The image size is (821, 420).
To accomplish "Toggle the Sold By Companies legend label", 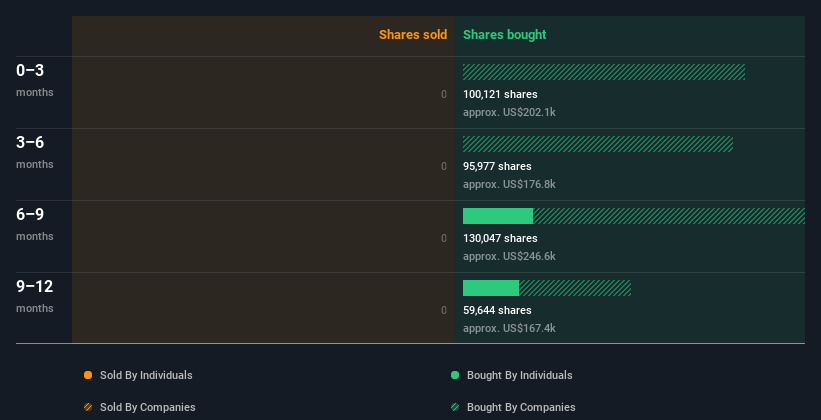I will pos(148,407).
